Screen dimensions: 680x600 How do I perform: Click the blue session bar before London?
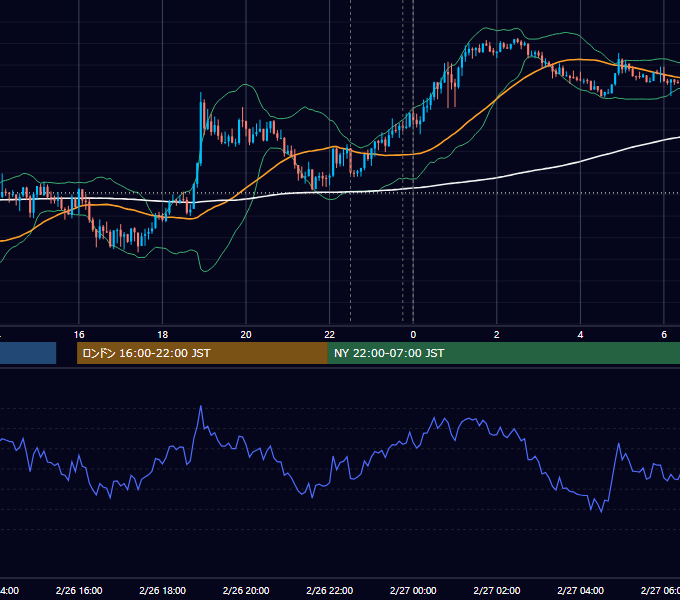pyautogui.click(x=28, y=353)
